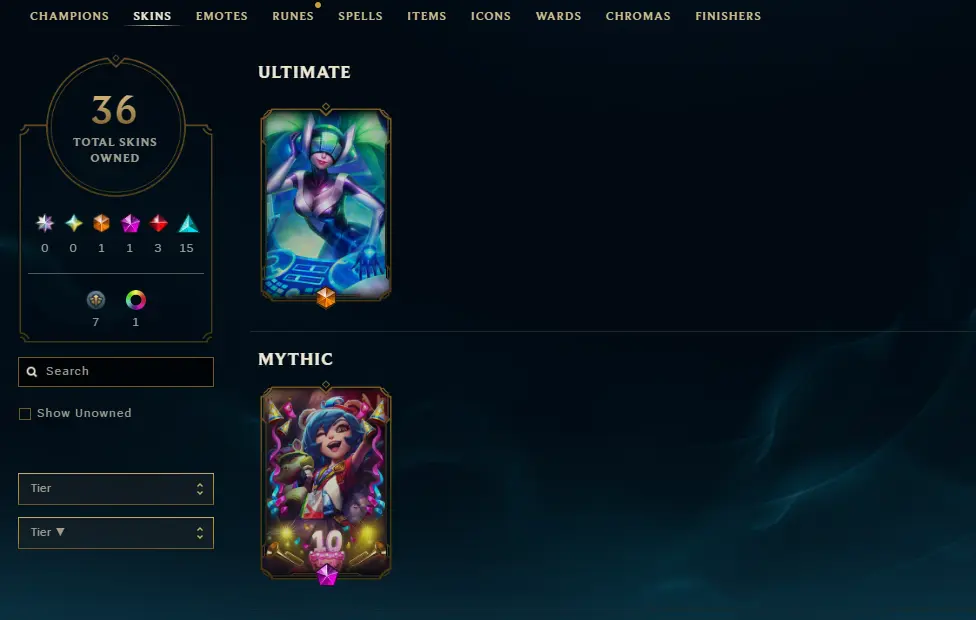Open the Finishers tab
The width and height of the screenshot is (976, 620).
tap(728, 16)
